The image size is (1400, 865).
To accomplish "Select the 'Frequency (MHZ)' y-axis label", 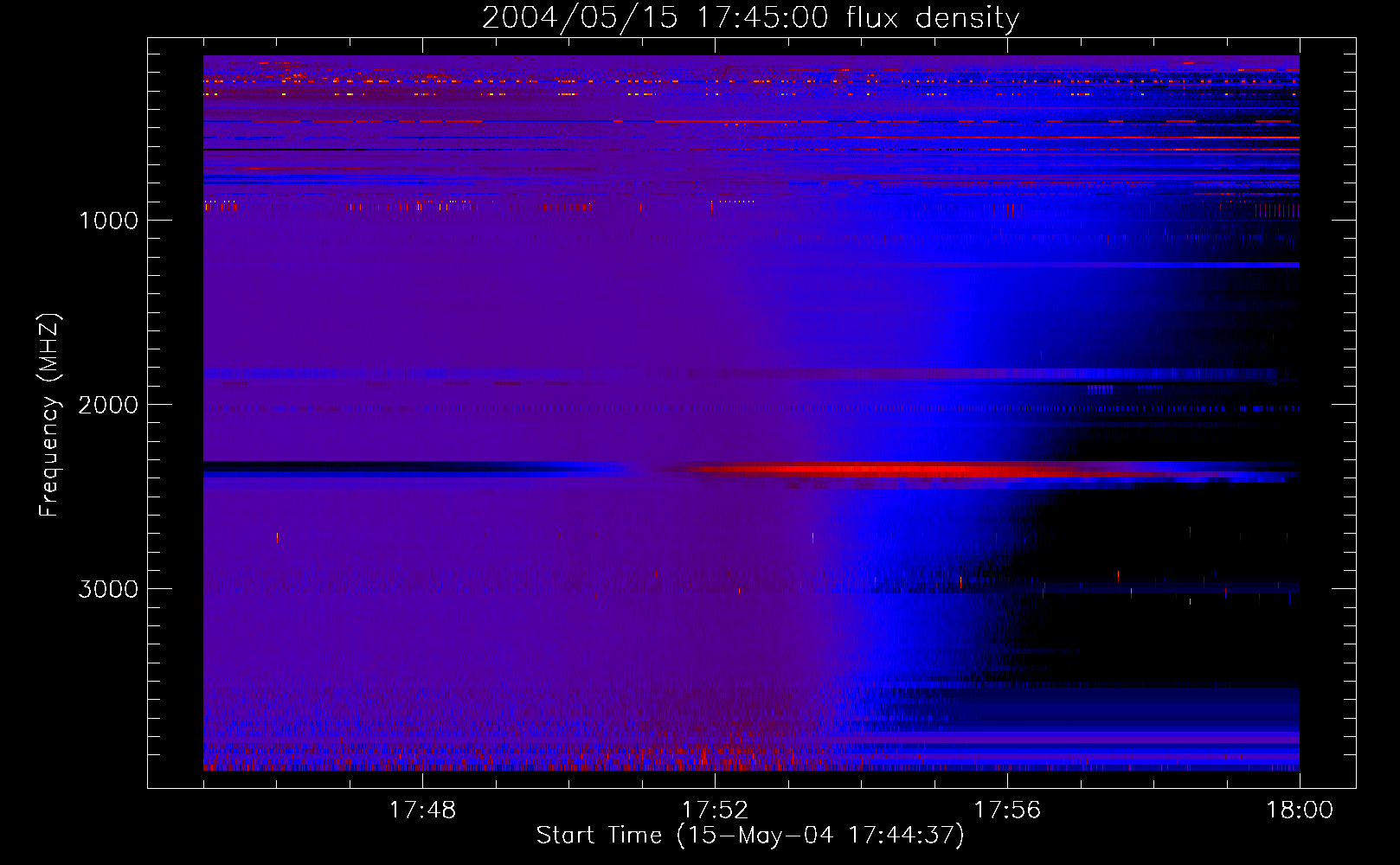I will click(49, 414).
